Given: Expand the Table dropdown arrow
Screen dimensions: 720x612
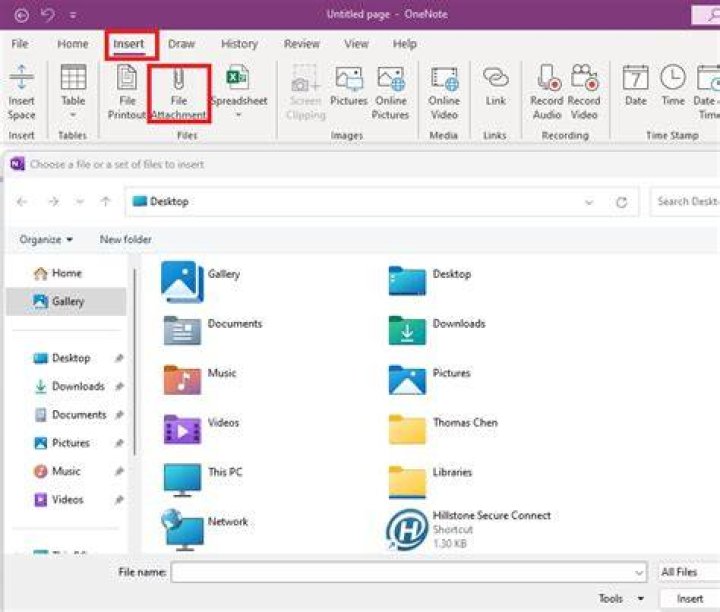Looking at the screenshot, I should (x=73, y=115).
